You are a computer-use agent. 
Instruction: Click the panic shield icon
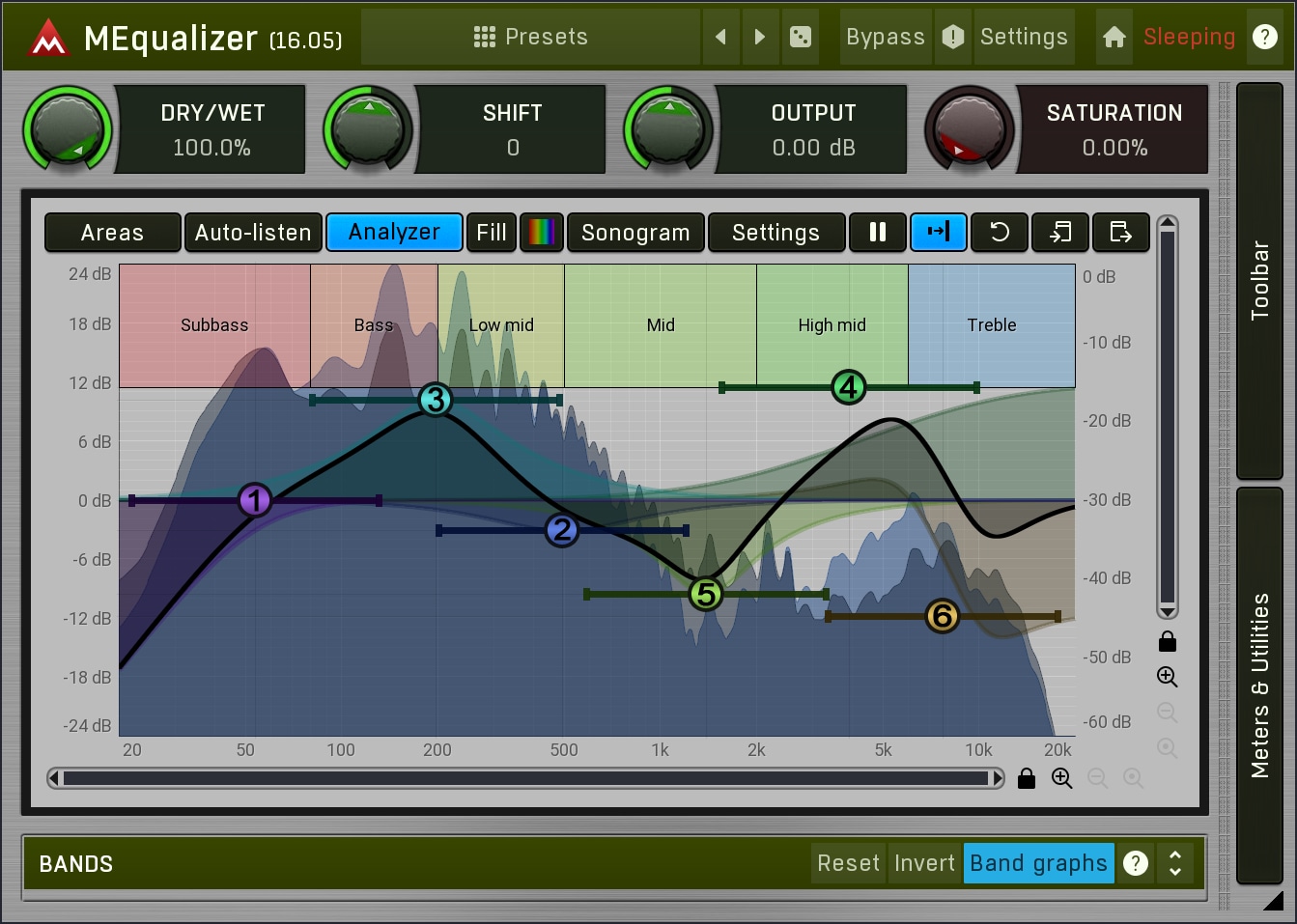[x=953, y=37]
